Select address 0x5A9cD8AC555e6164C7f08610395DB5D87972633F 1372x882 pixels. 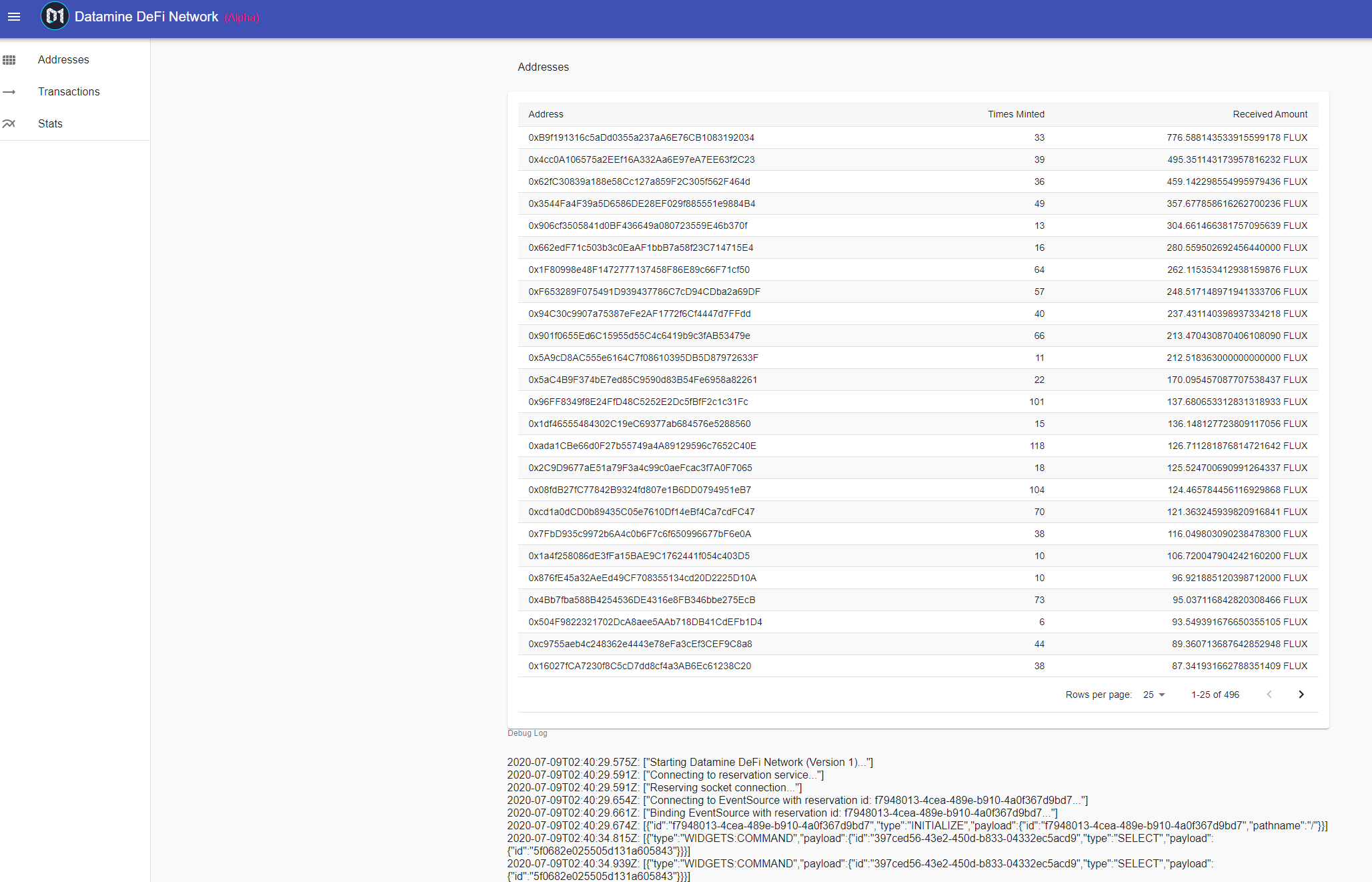(x=643, y=358)
